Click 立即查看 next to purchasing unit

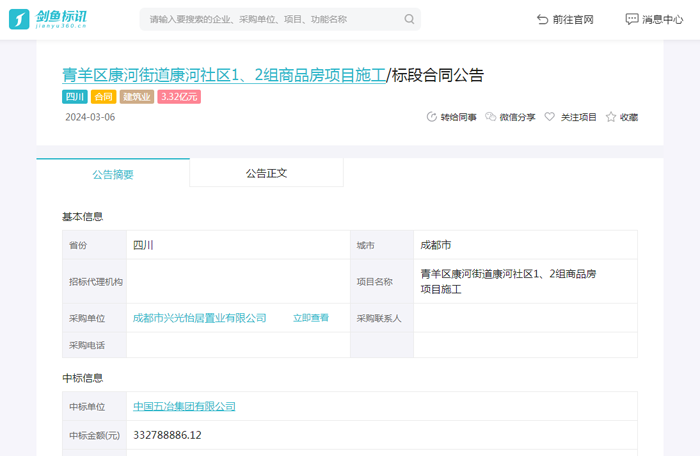pos(310,318)
